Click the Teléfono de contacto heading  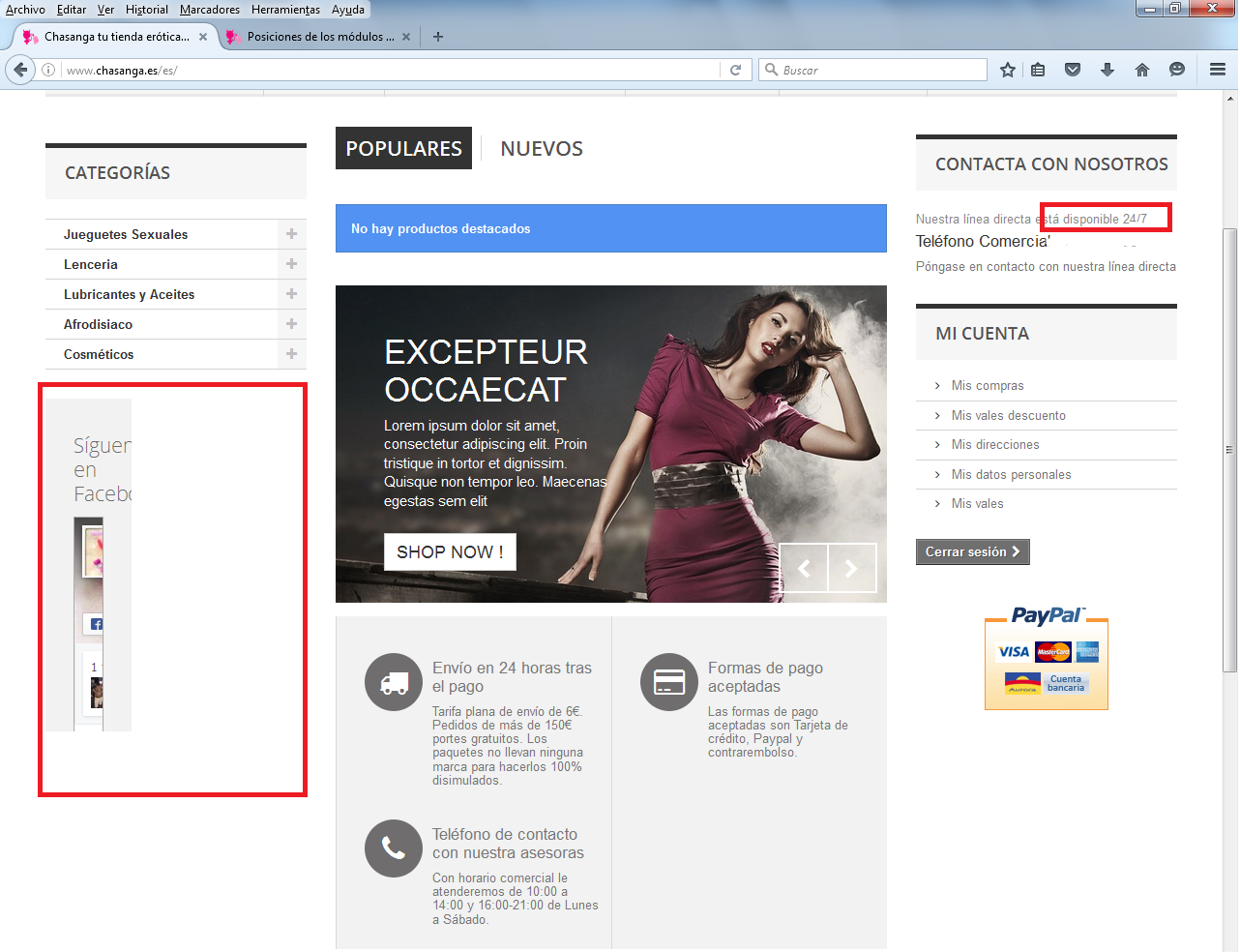coord(508,844)
